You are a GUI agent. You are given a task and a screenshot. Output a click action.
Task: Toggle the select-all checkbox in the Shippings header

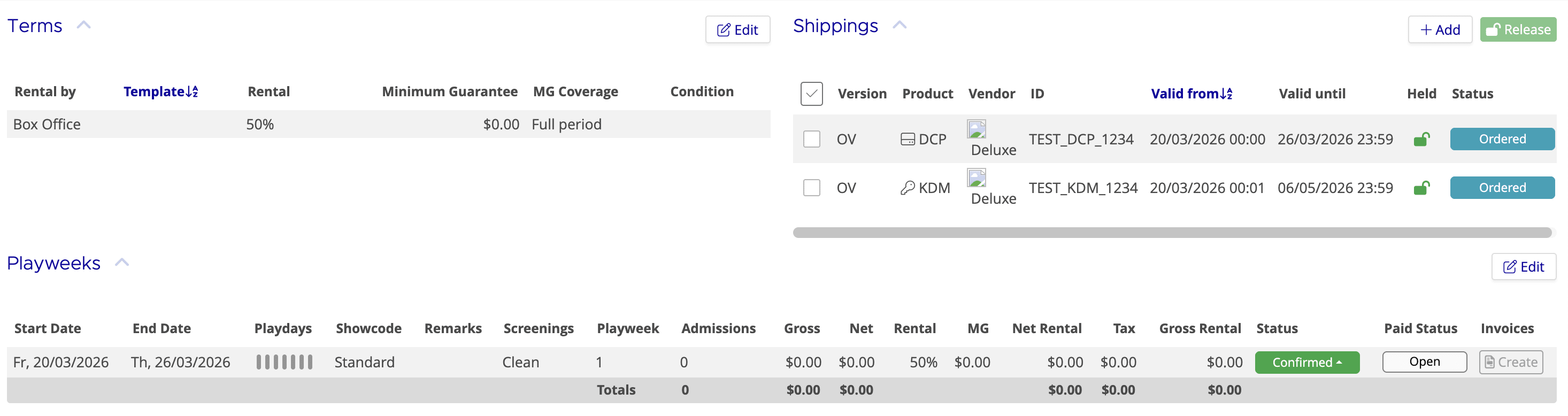(811, 94)
